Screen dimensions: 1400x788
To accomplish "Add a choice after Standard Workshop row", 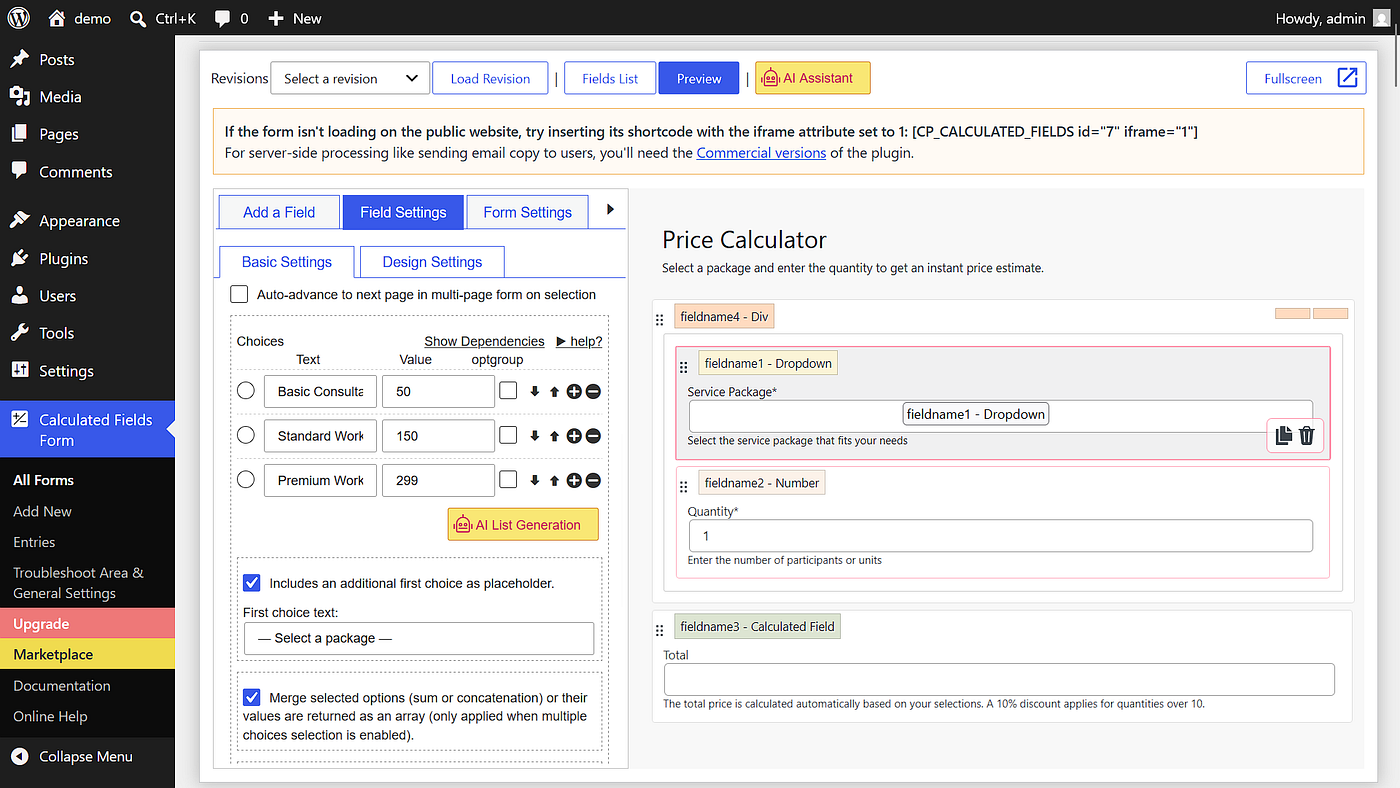I will point(574,436).
